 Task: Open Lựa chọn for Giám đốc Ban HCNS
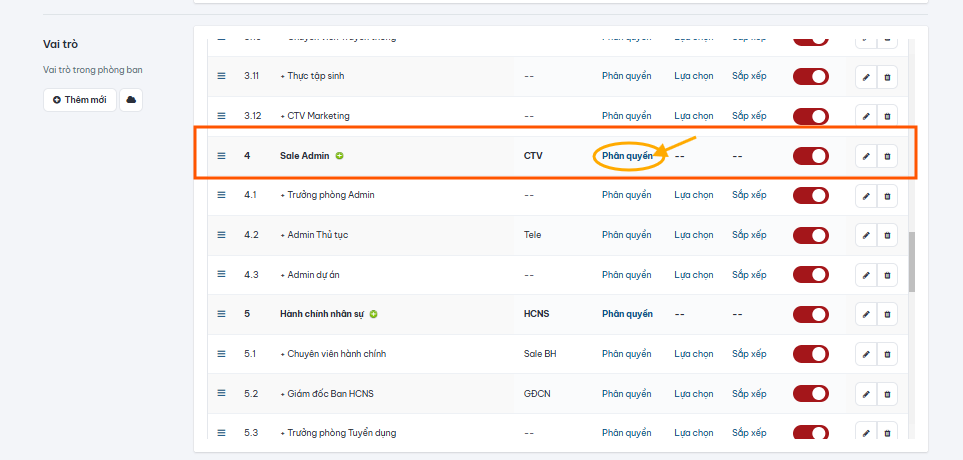click(694, 394)
